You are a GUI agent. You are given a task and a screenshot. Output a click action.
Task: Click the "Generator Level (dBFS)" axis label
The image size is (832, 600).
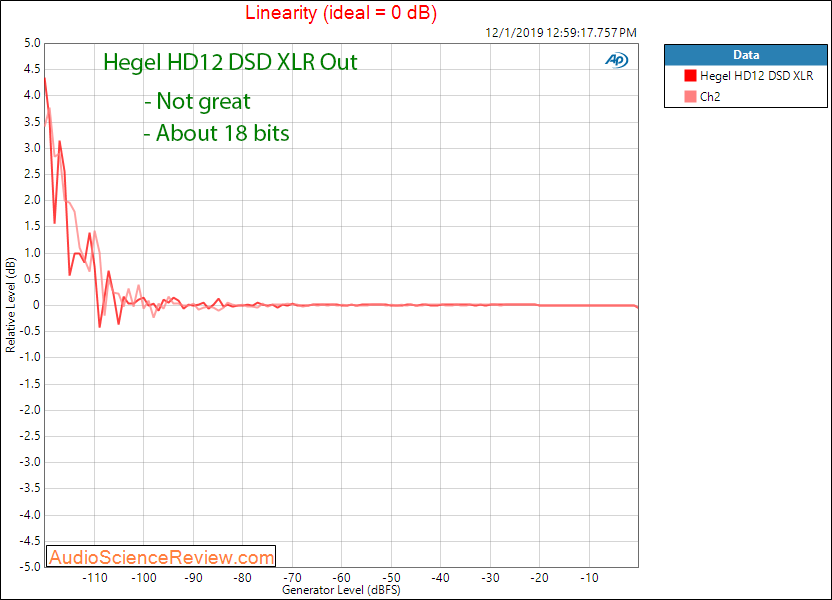point(341,590)
